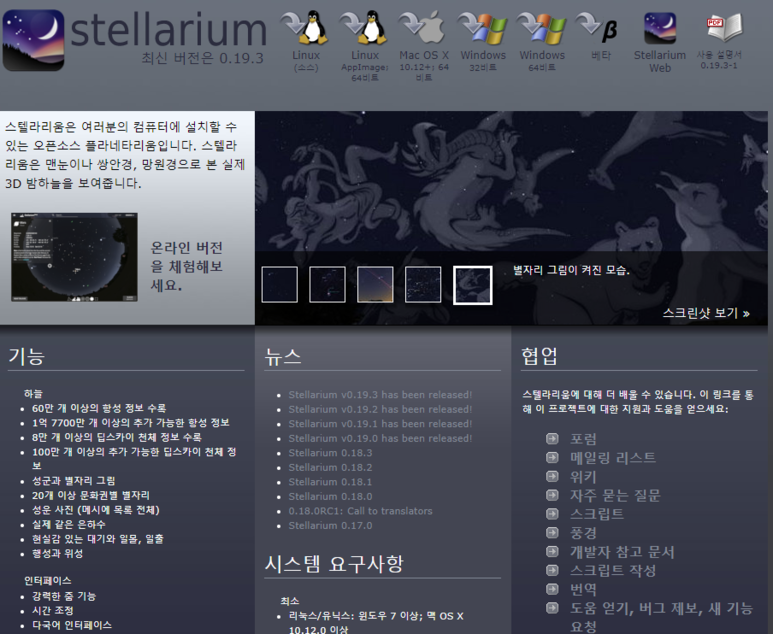Open the PDF user guide icon
The image size is (773, 634).
[x=724, y=27]
